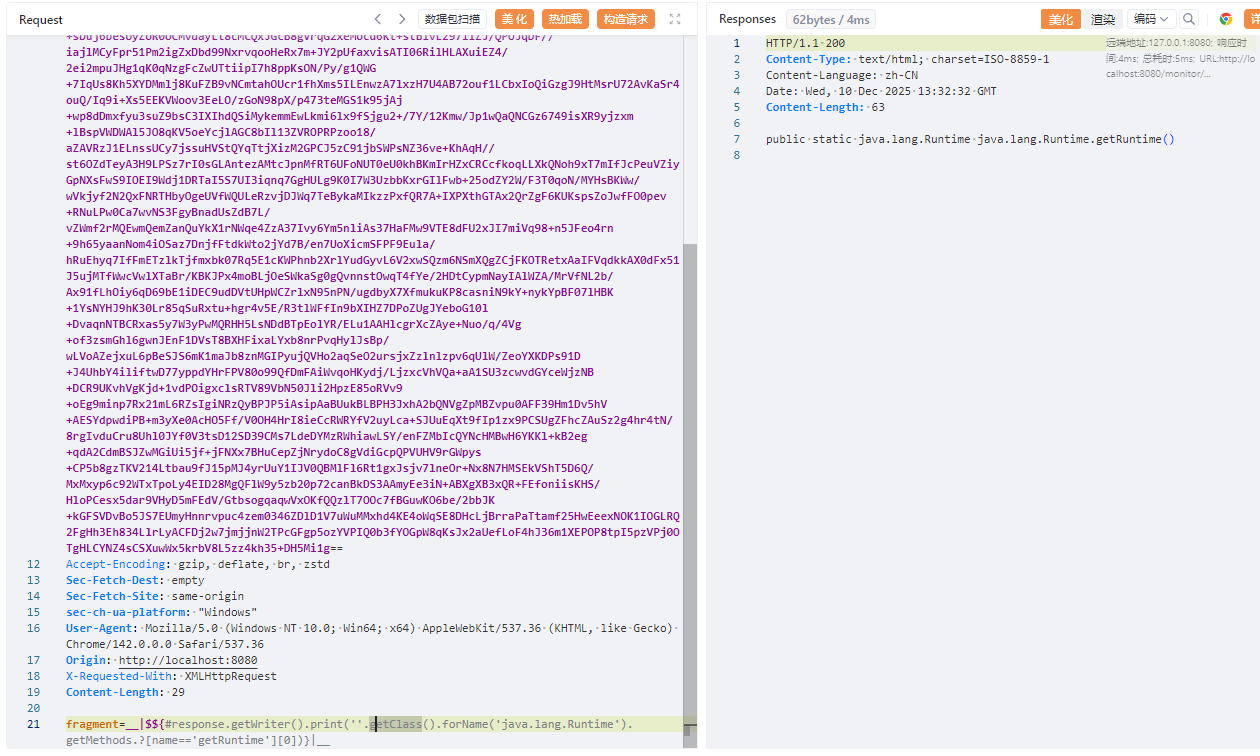This screenshot has width=1260, height=756.
Task: Go to previous request with left chevron
Action: click(378, 19)
